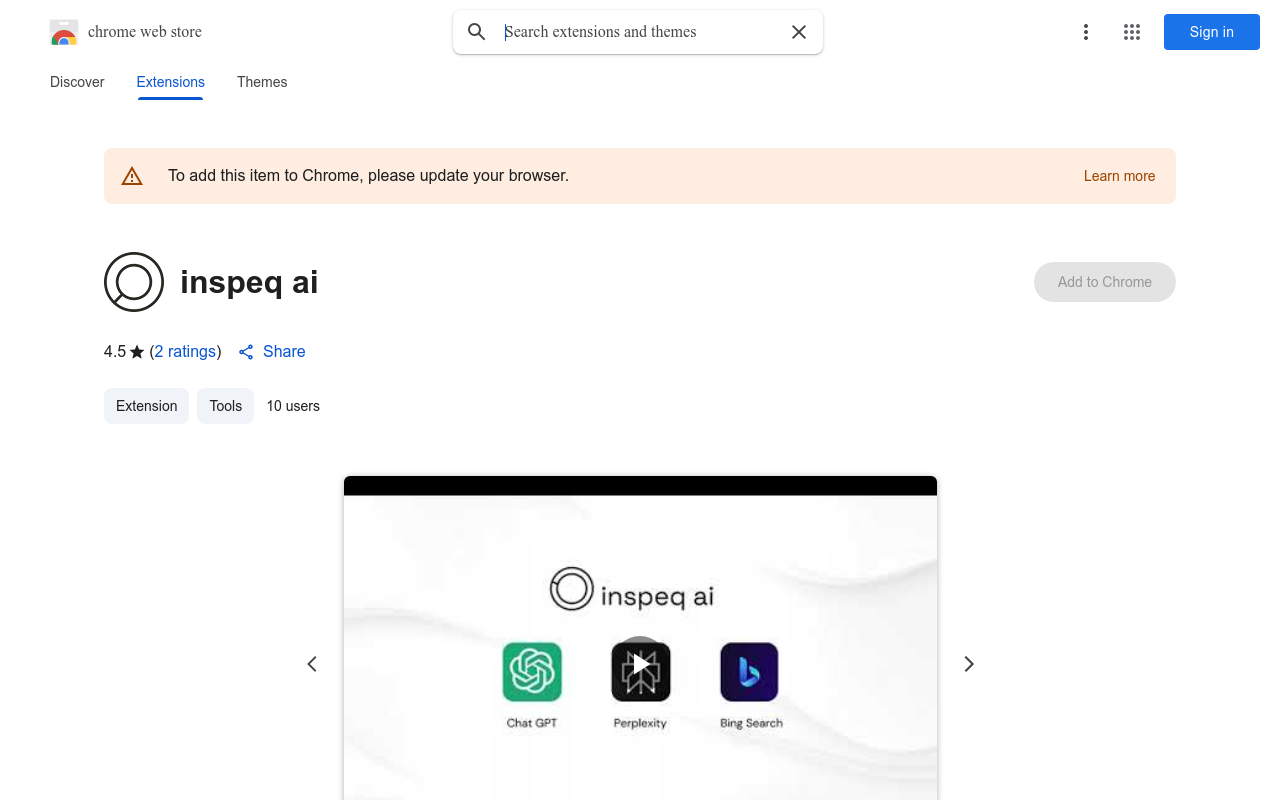Click the Chrome Web Store logo

[x=64, y=32]
